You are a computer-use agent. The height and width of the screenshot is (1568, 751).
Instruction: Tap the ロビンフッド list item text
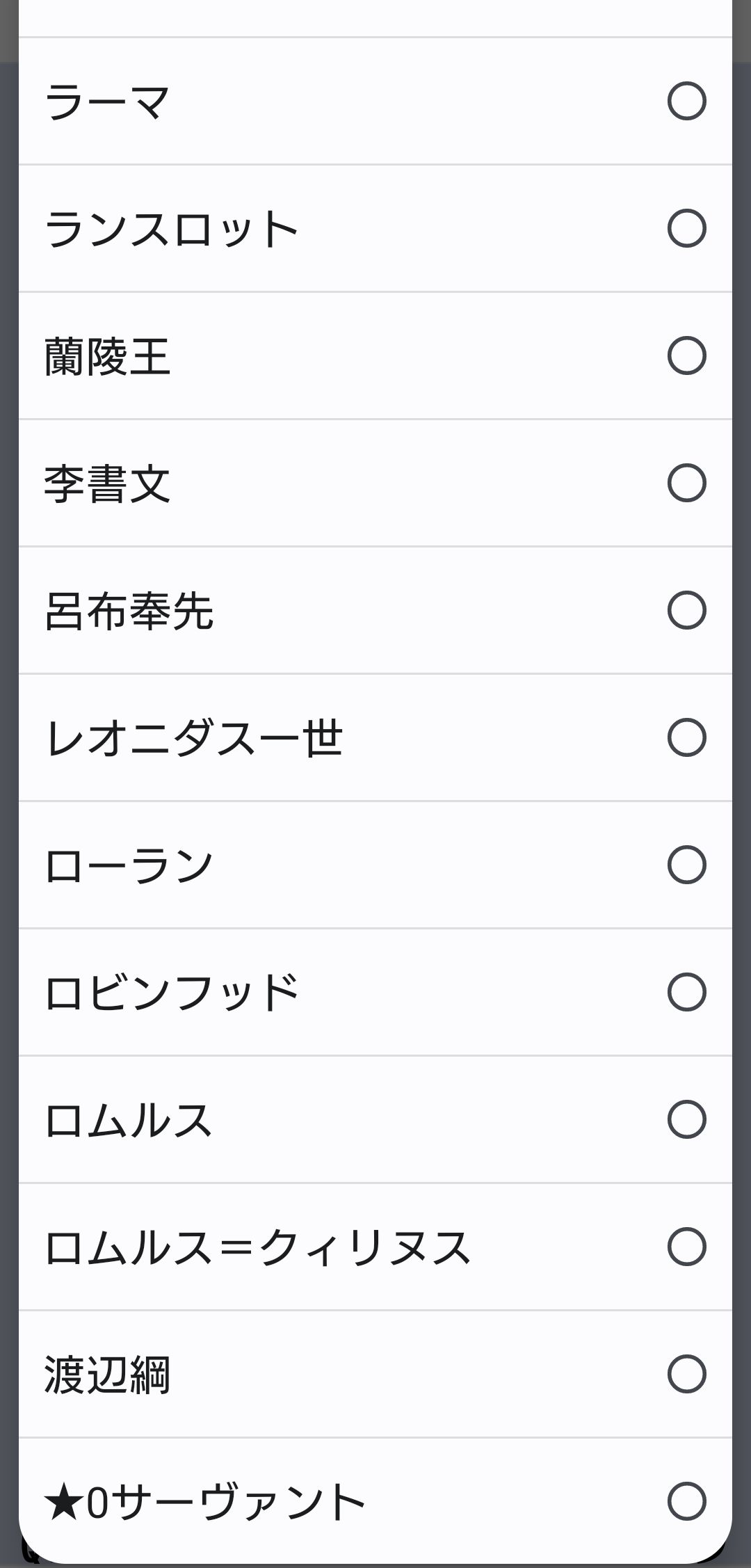coord(171,993)
